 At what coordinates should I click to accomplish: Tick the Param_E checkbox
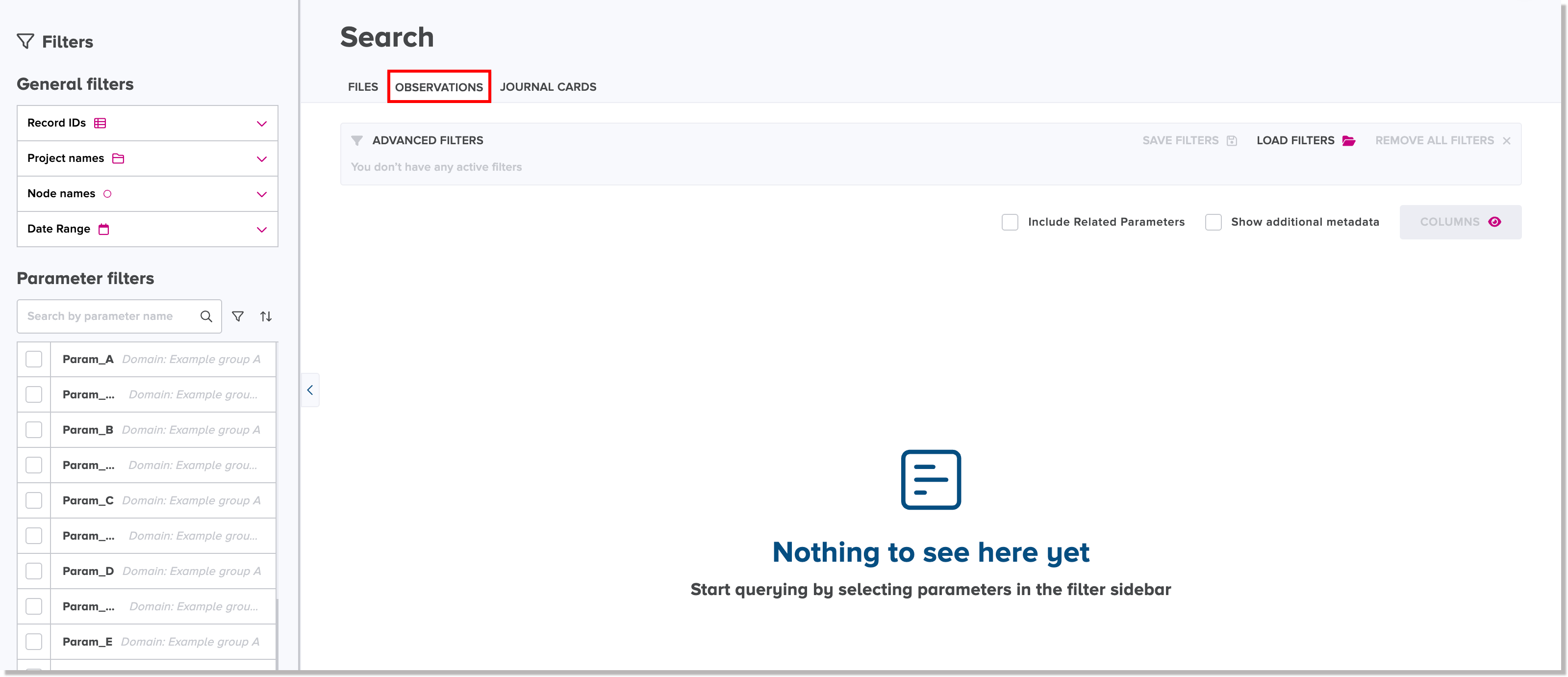click(34, 642)
